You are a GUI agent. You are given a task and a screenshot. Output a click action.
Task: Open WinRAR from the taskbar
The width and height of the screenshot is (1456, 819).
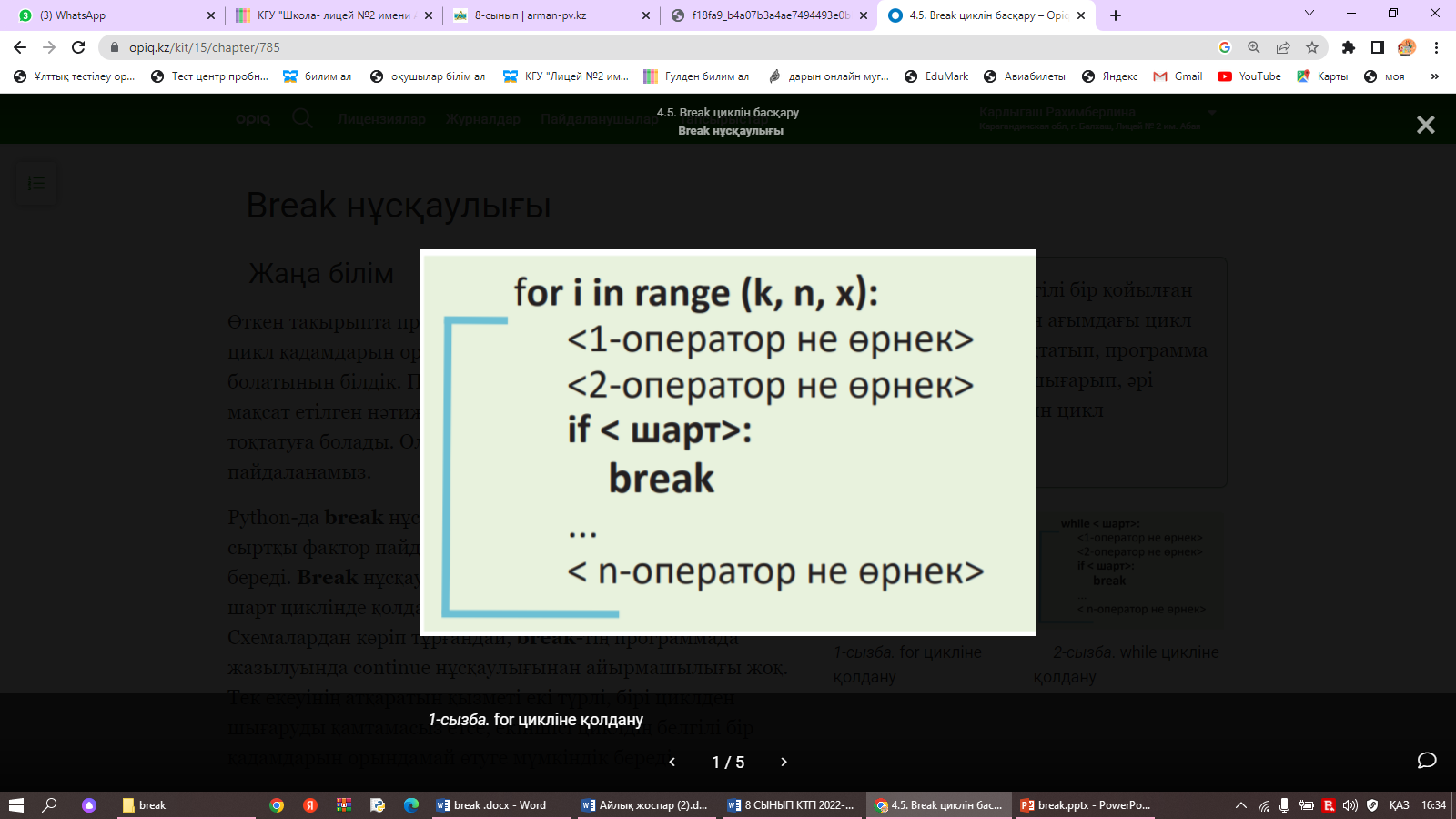click(x=344, y=805)
